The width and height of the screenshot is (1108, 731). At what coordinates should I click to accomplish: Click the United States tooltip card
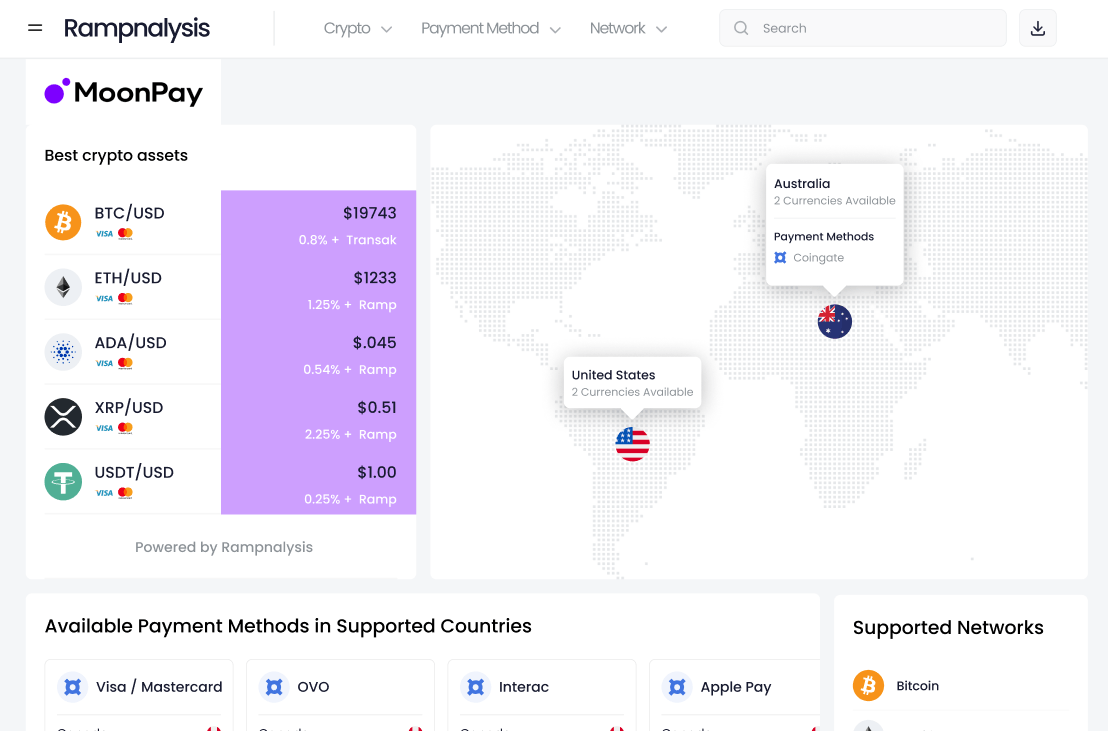[632, 382]
